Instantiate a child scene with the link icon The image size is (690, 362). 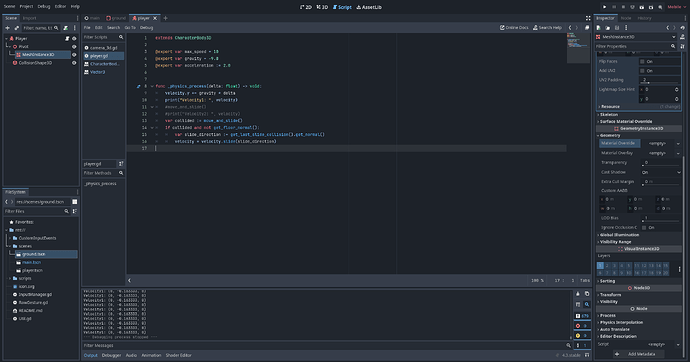pos(17,28)
